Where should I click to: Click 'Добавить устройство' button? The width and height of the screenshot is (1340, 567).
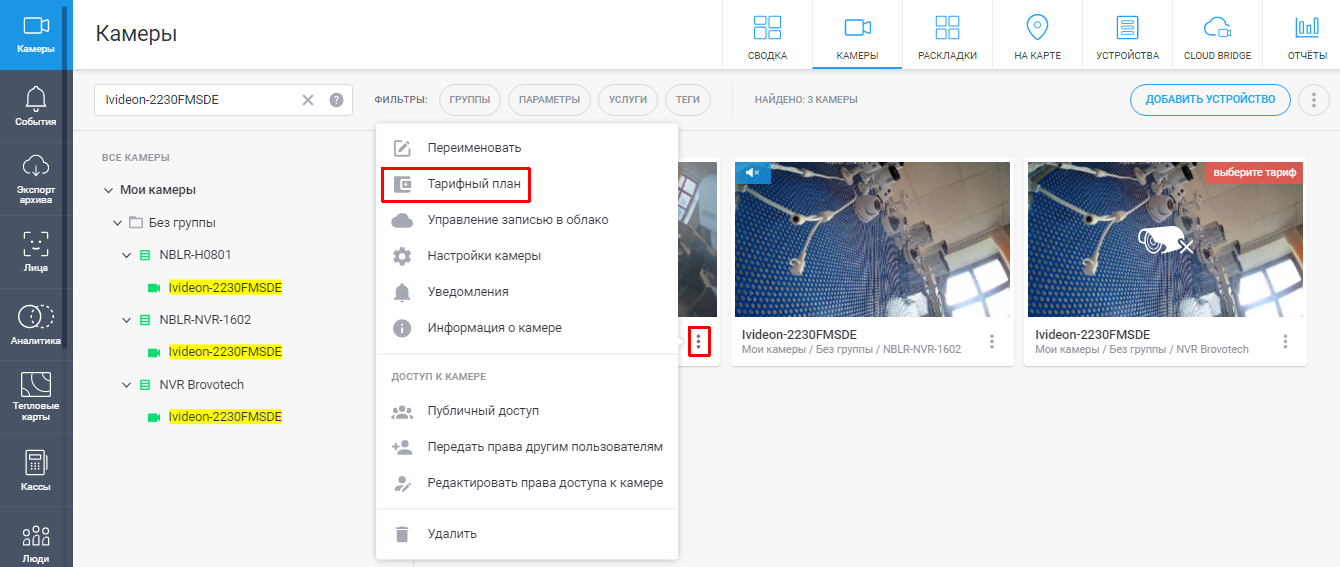tap(1210, 99)
